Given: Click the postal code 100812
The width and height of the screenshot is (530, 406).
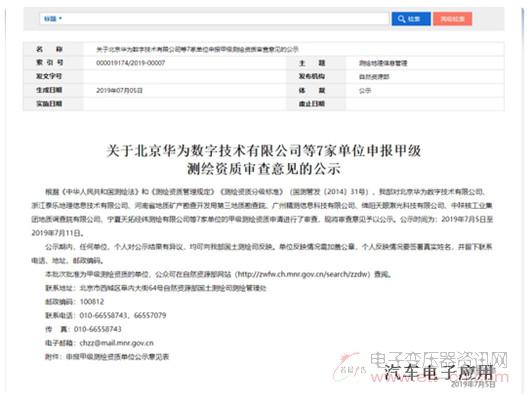Looking at the screenshot, I should pos(92,302).
